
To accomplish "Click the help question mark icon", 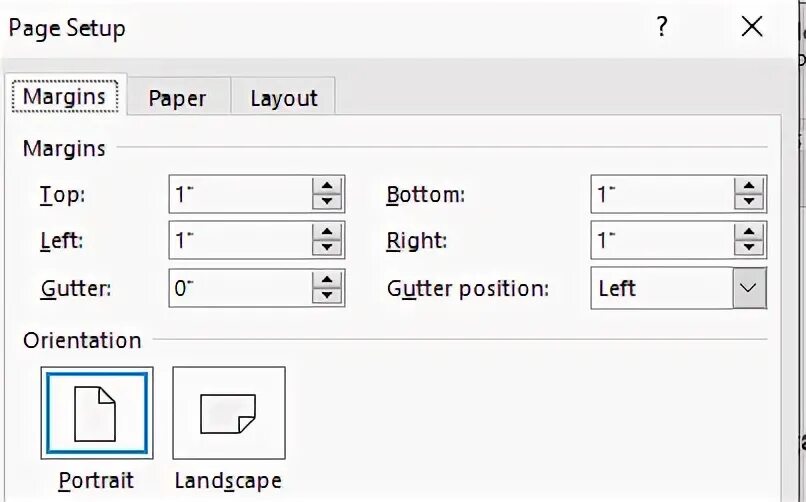I will pyautogui.click(x=661, y=27).
